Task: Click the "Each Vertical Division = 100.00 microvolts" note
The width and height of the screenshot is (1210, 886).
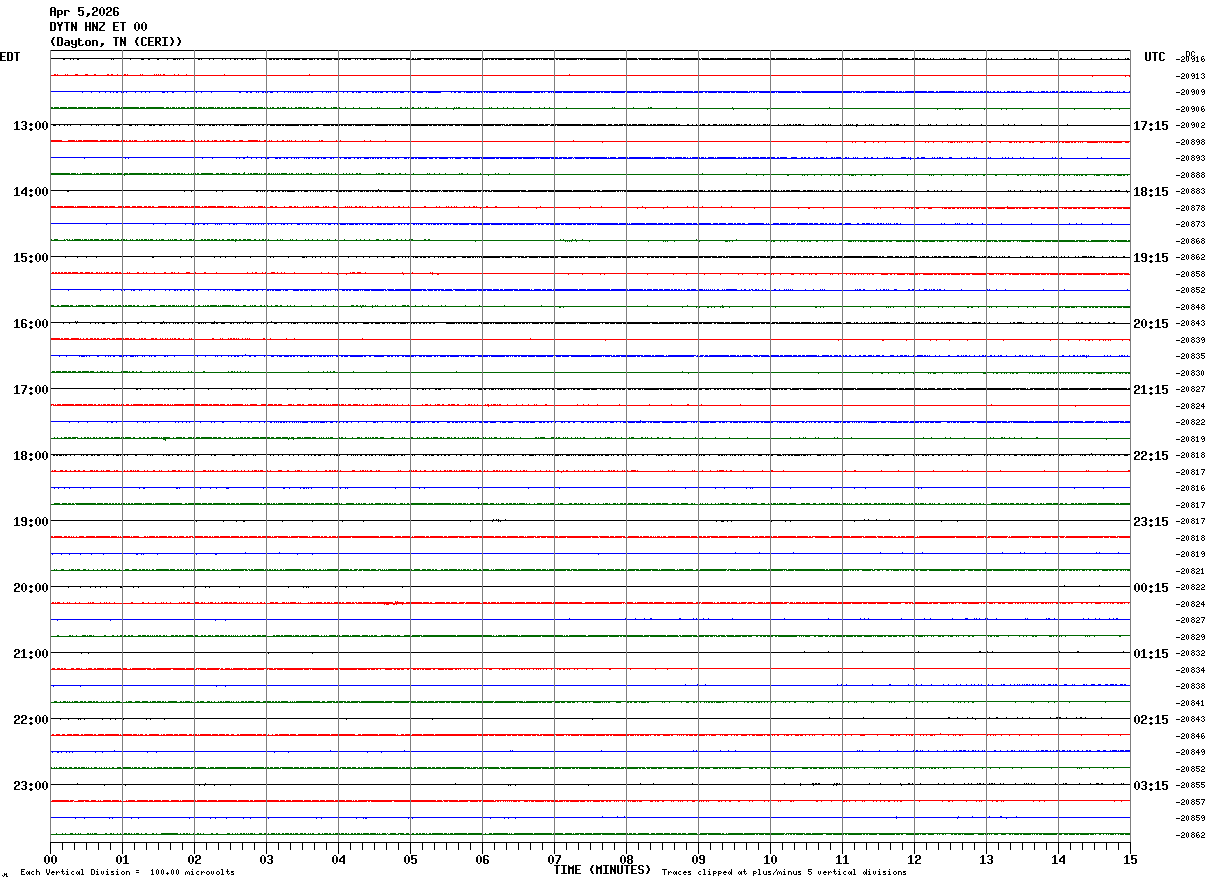Action: tap(127, 873)
